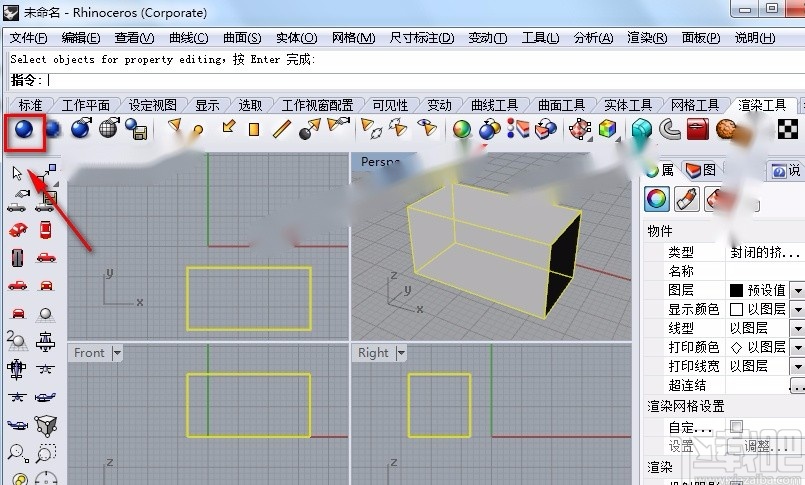Click the rectangular light icon
This screenshot has height=485, width=805.
click(254, 129)
